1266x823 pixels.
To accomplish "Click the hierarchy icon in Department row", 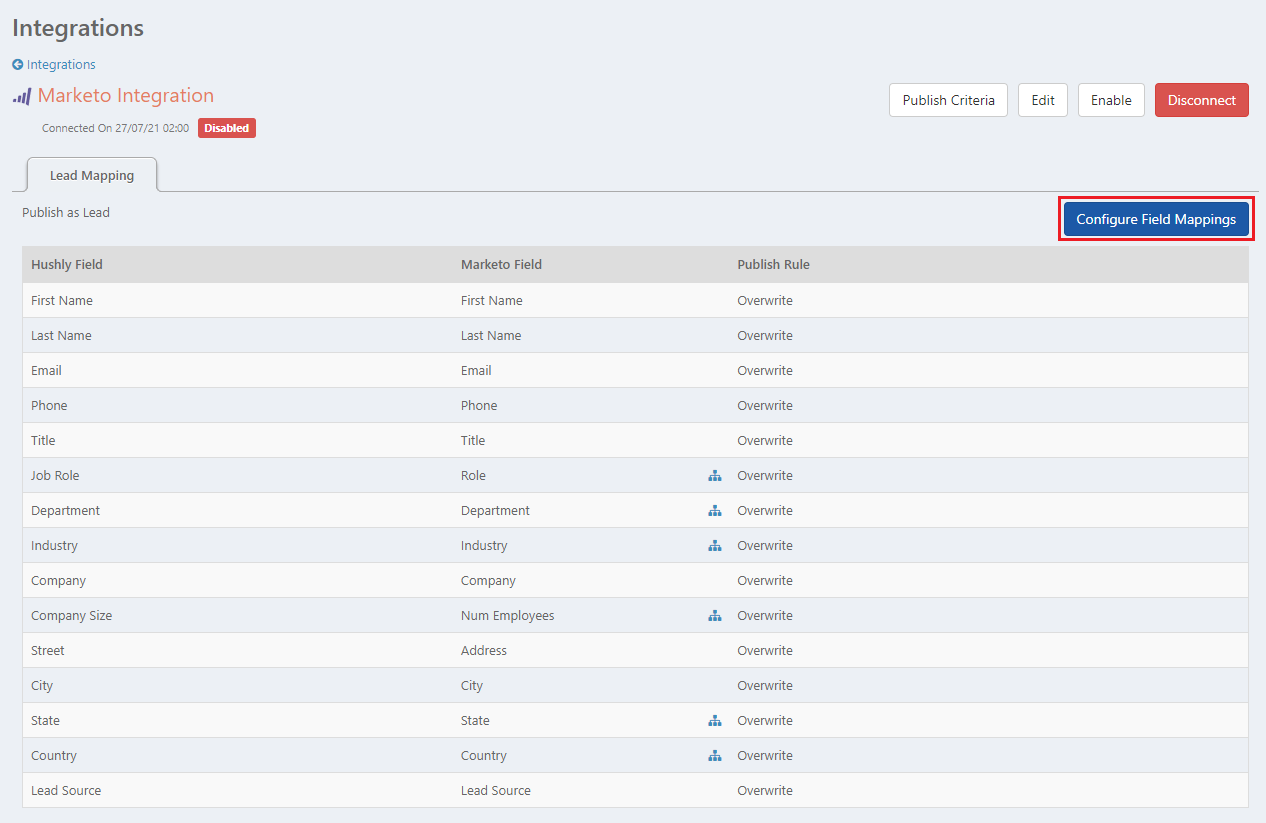I will click(715, 511).
